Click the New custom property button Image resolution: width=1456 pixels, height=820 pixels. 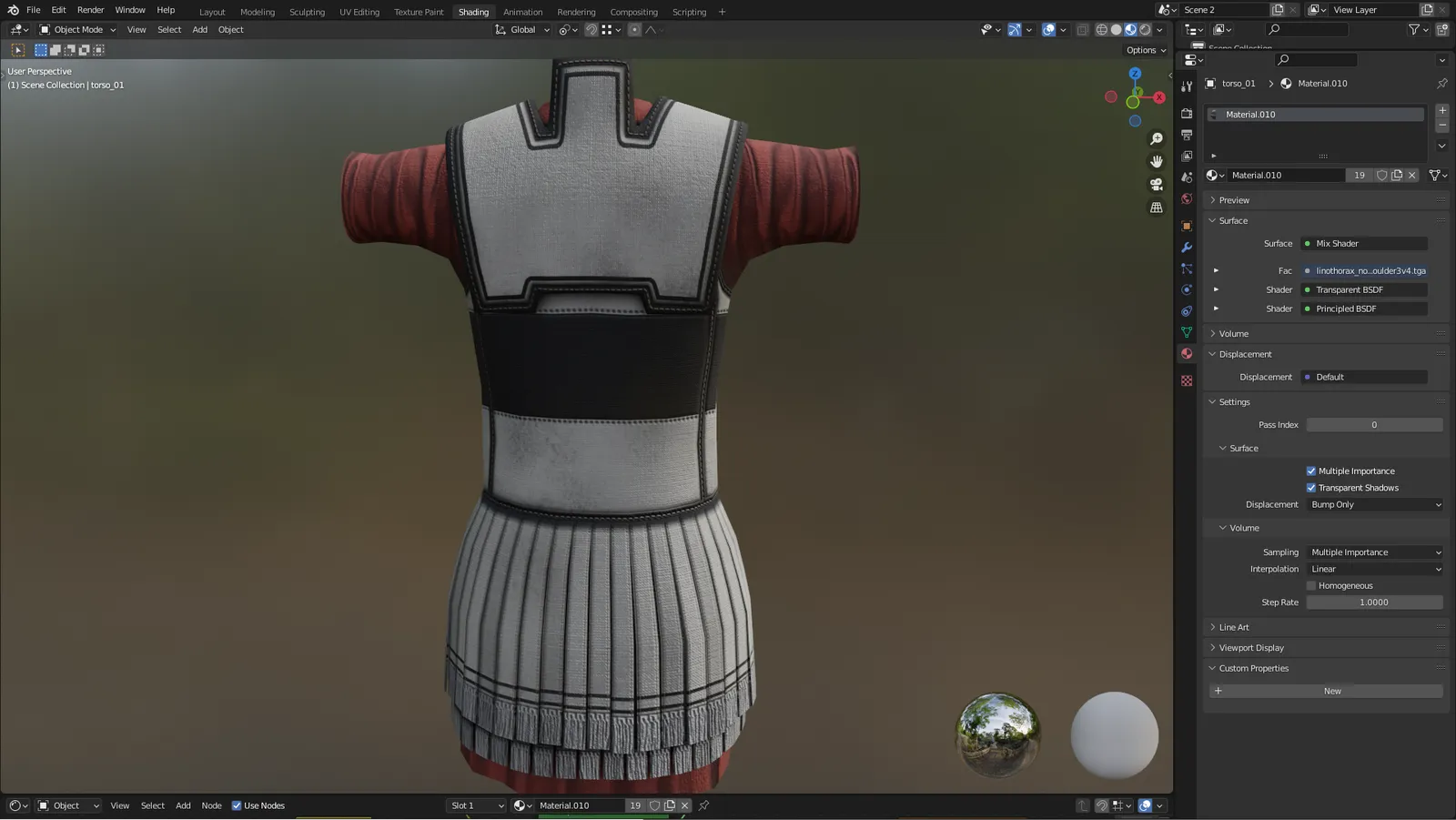click(x=1327, y=691)
